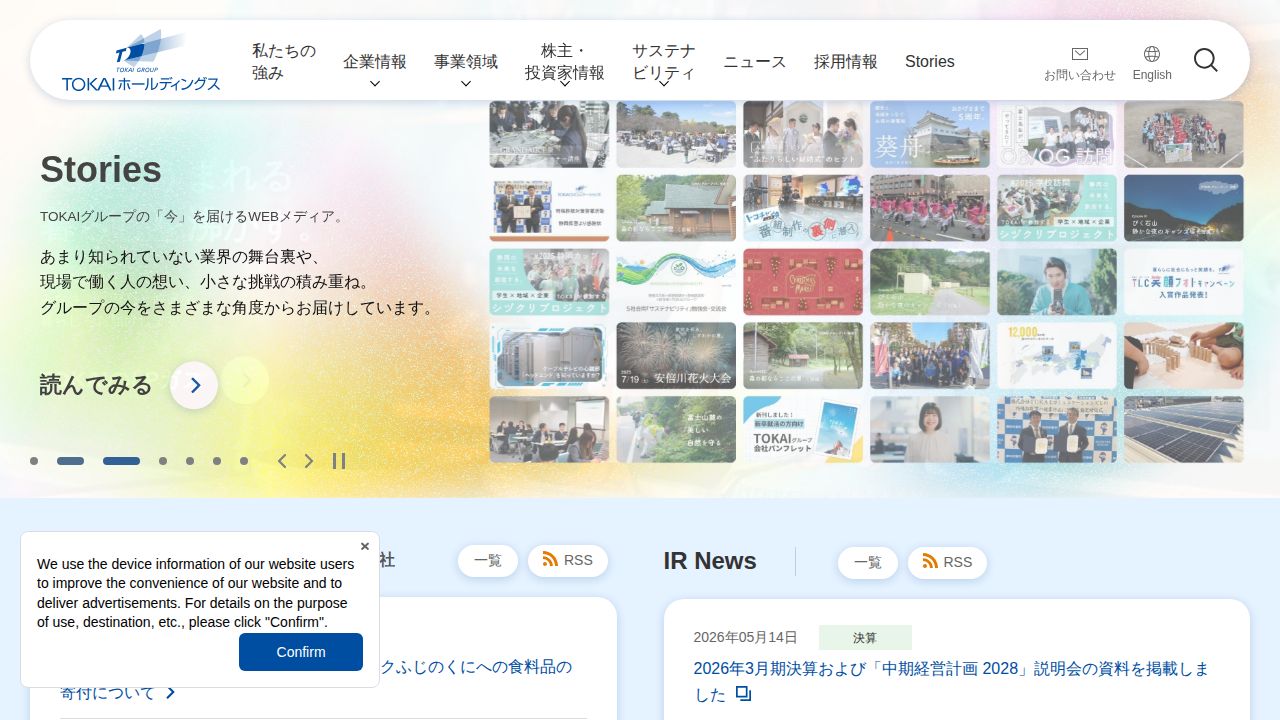Click the IR News heading
This screenshot has height=720, width=1280.
point(710,561)
